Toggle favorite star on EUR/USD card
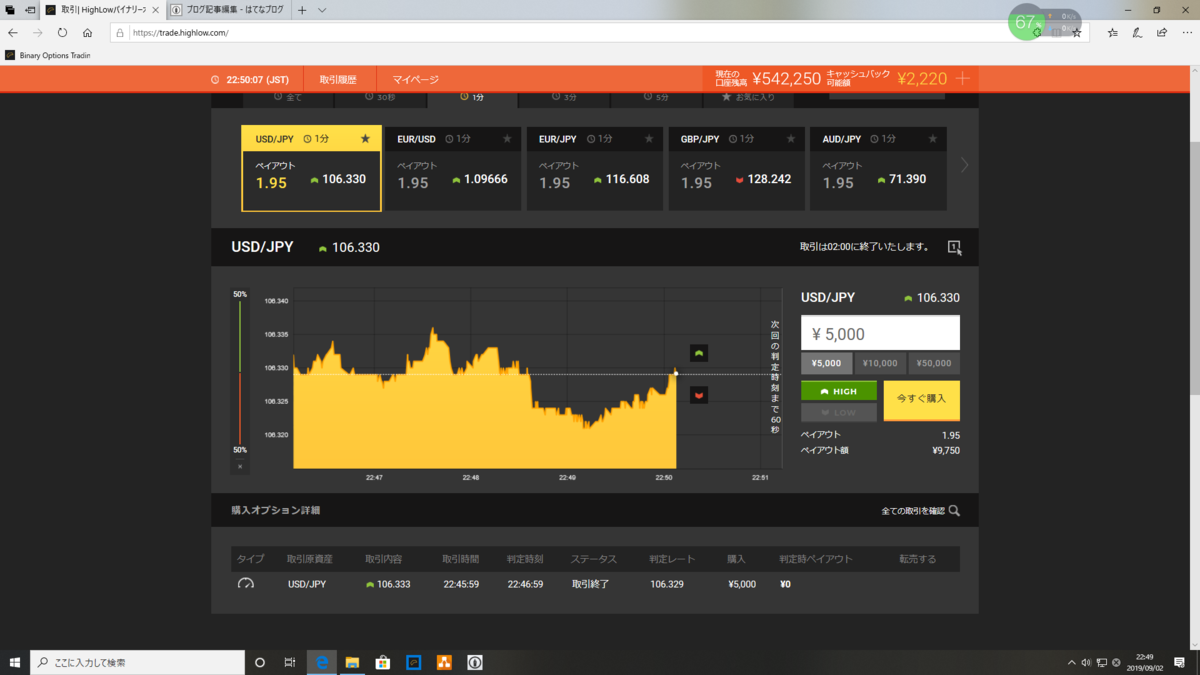This screenshot has height=675, width=1200. pyautogui.click(x=507, y=139)
